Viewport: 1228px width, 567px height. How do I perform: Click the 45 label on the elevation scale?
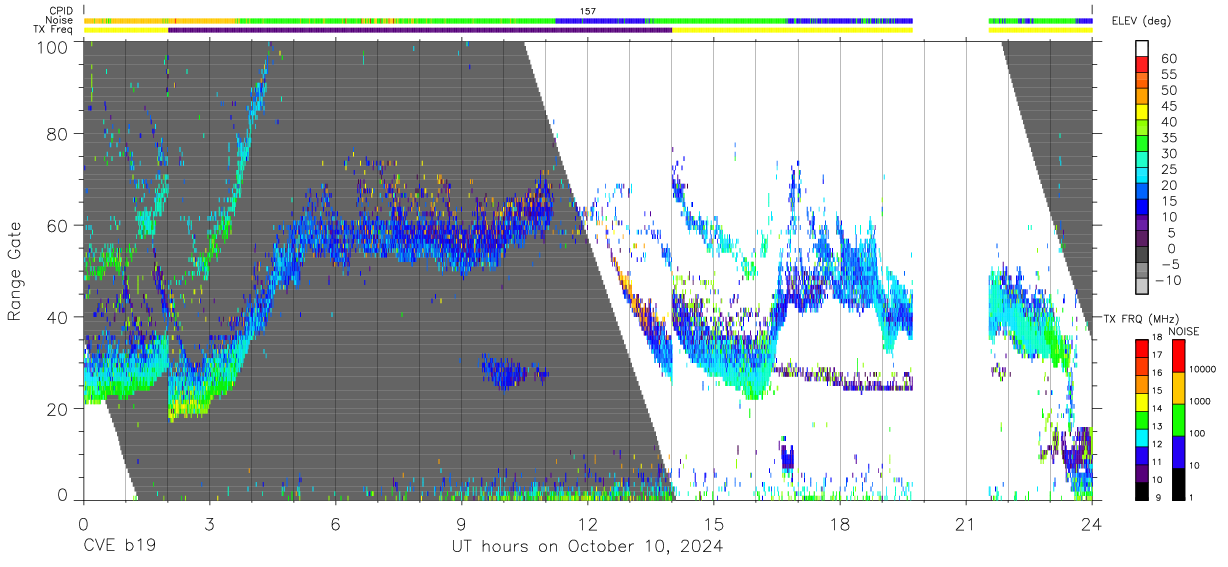(x=1167, y=106)
